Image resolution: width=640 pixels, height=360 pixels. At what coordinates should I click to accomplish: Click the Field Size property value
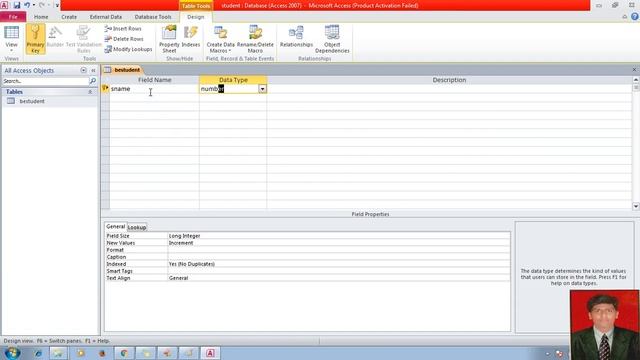click(x=338, y=236)
